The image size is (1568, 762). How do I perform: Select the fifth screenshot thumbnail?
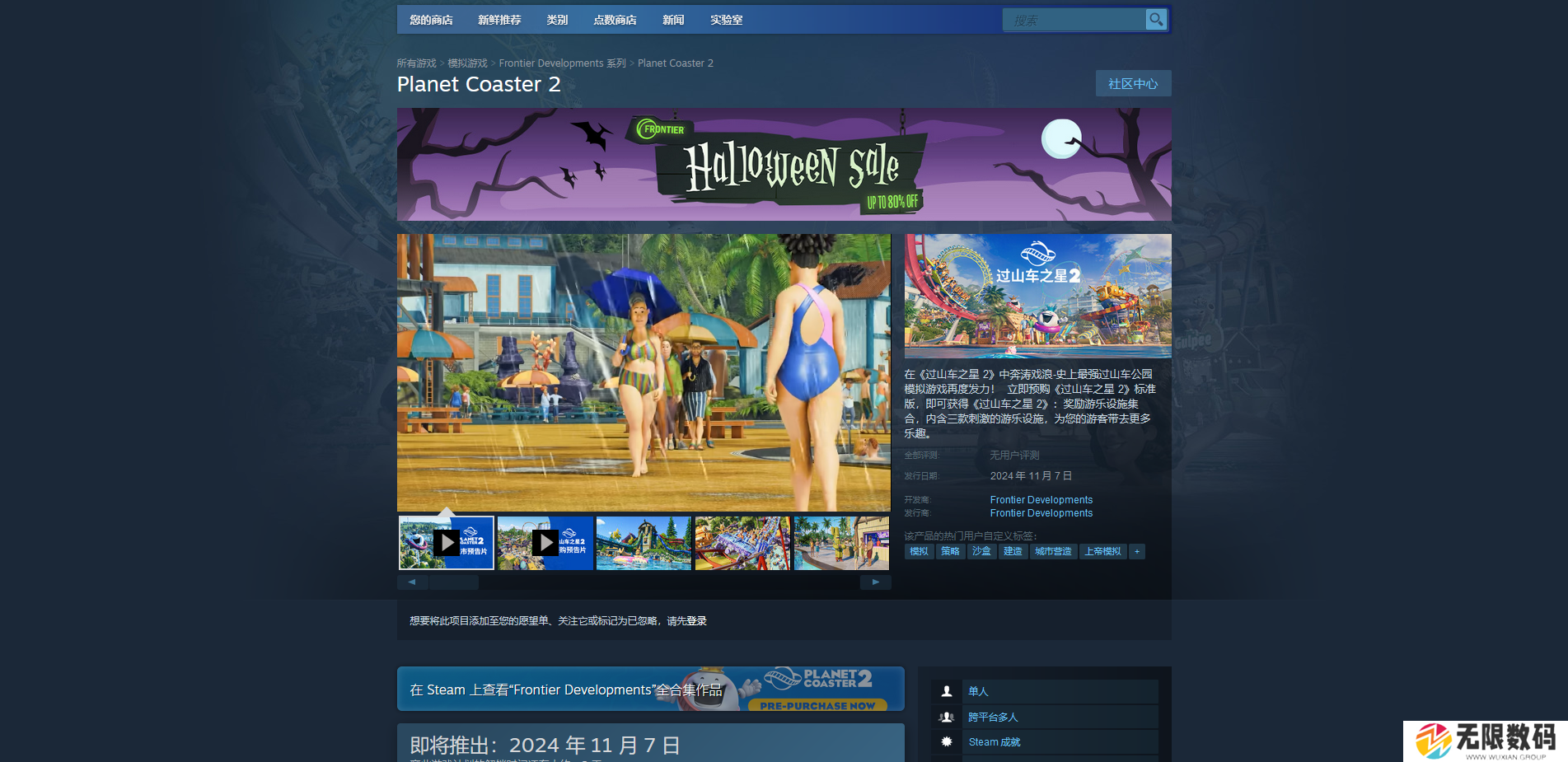[841, 543]
